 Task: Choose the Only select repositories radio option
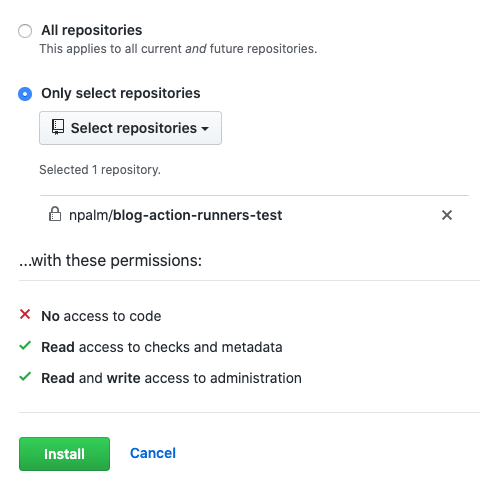click(x=25, y=94)
